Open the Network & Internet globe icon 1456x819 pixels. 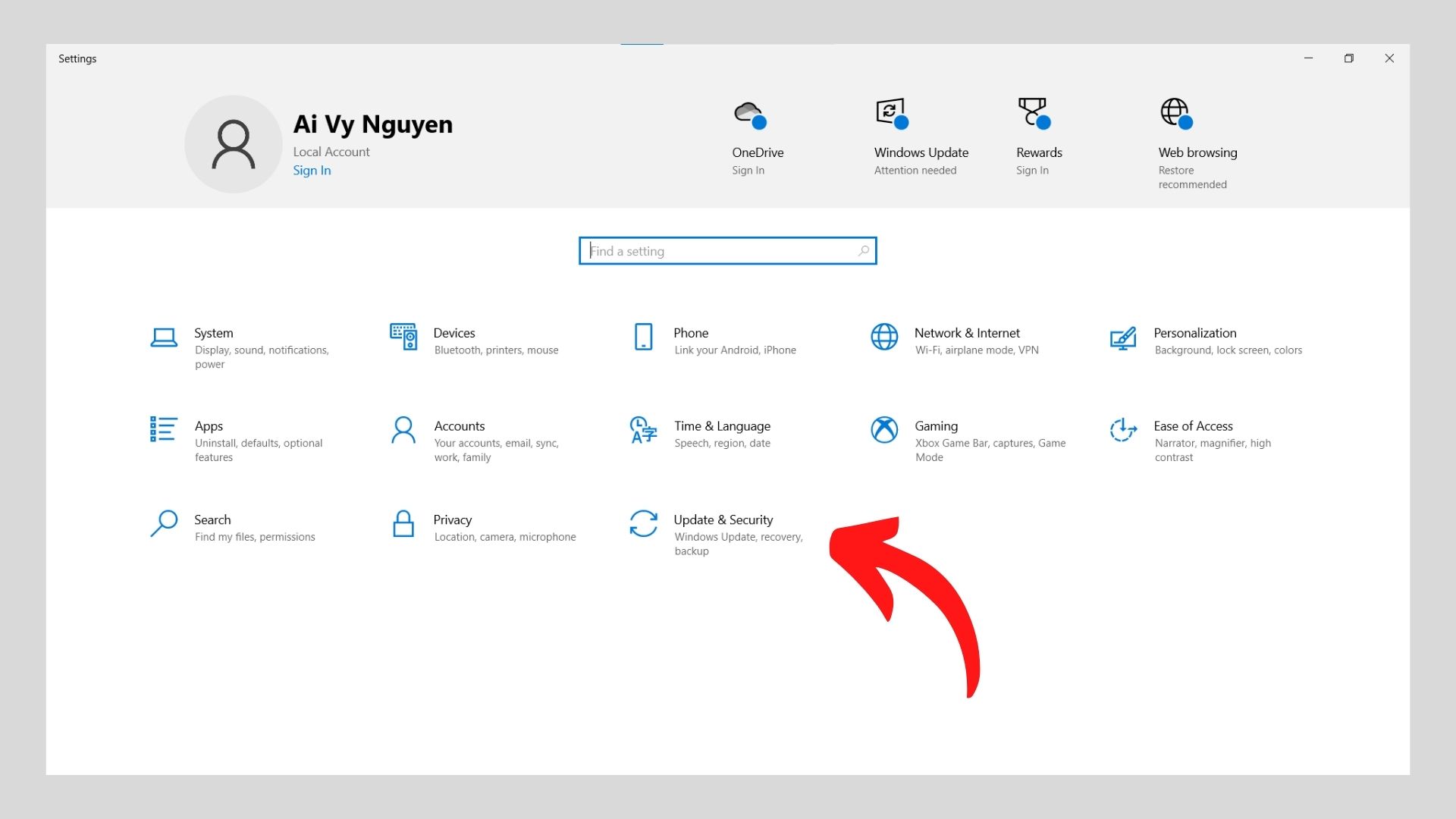tap(884, 337)
